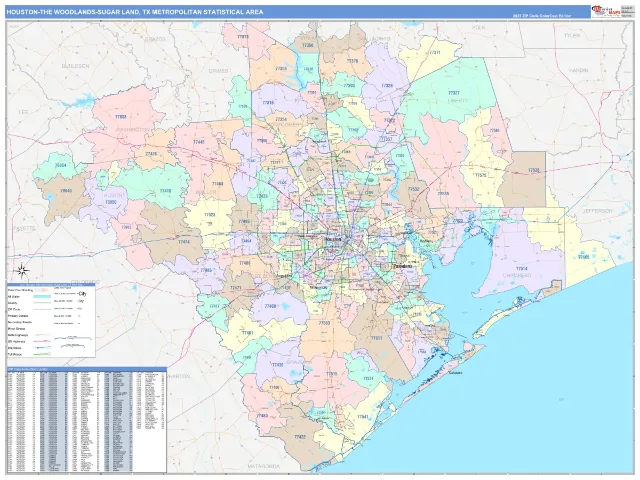
Task: Click the FAYETTE county label
Action: pos(24,229)
